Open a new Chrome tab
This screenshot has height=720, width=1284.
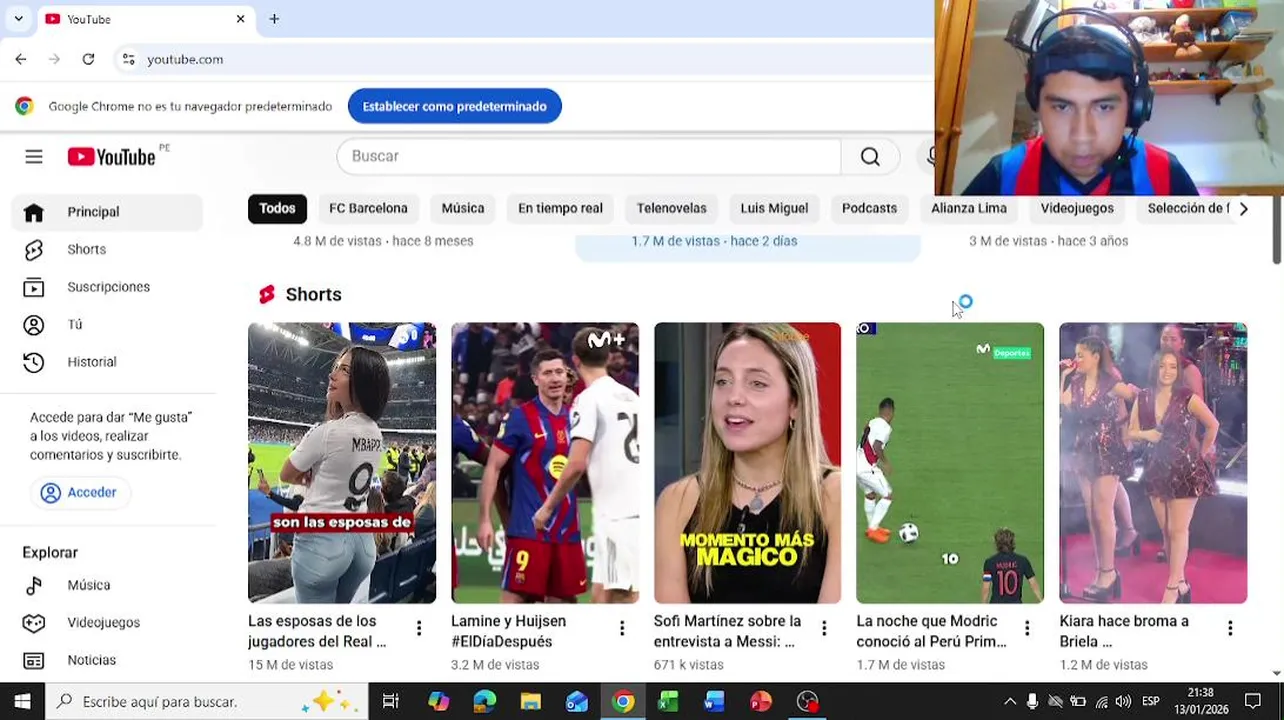click(x=274, y=19)
